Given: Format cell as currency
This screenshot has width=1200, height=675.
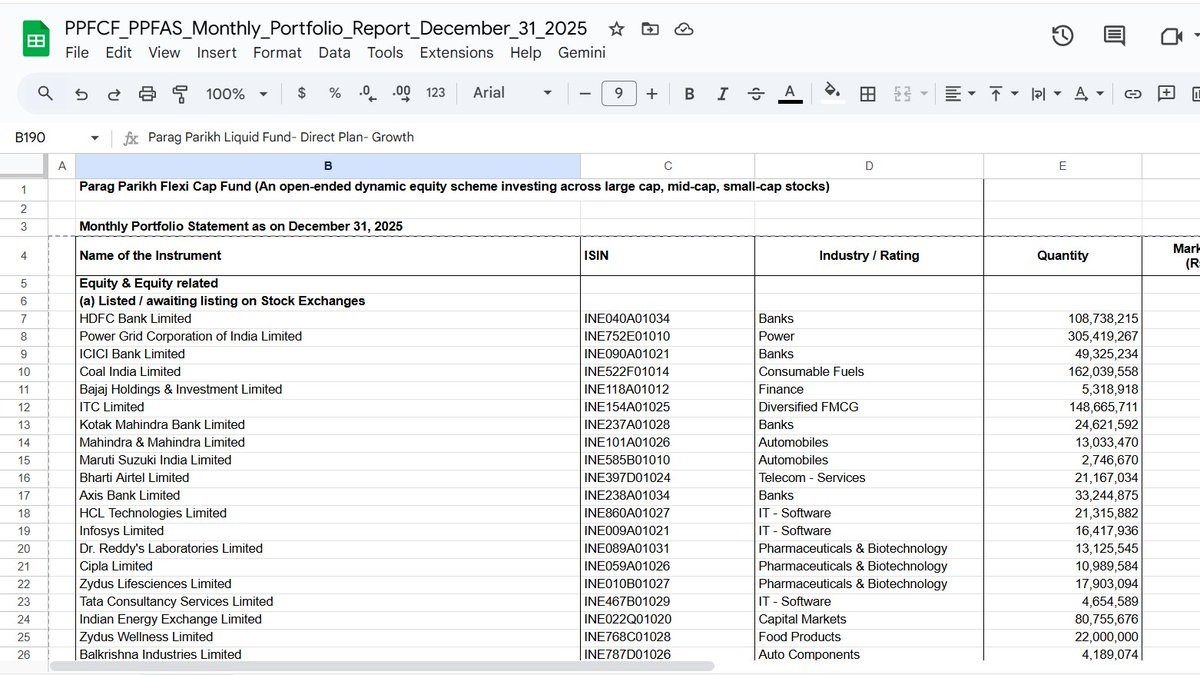Looking at the screenshot, I should (x=302, y=93).
